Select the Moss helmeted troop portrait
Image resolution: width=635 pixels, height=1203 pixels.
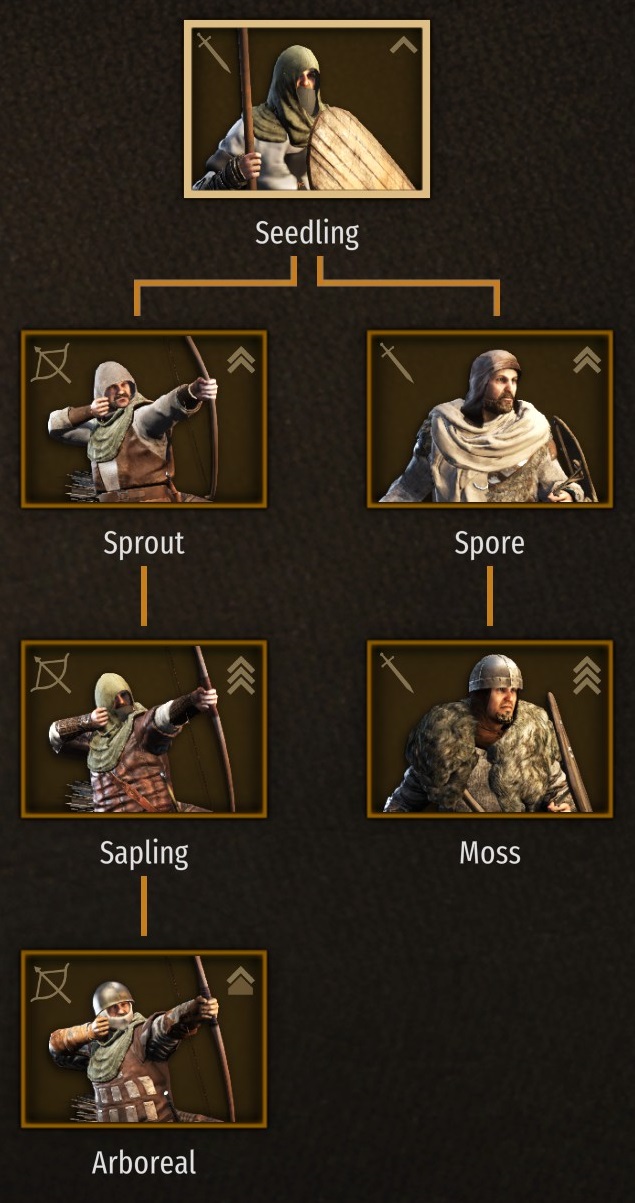tap(490, 729)
